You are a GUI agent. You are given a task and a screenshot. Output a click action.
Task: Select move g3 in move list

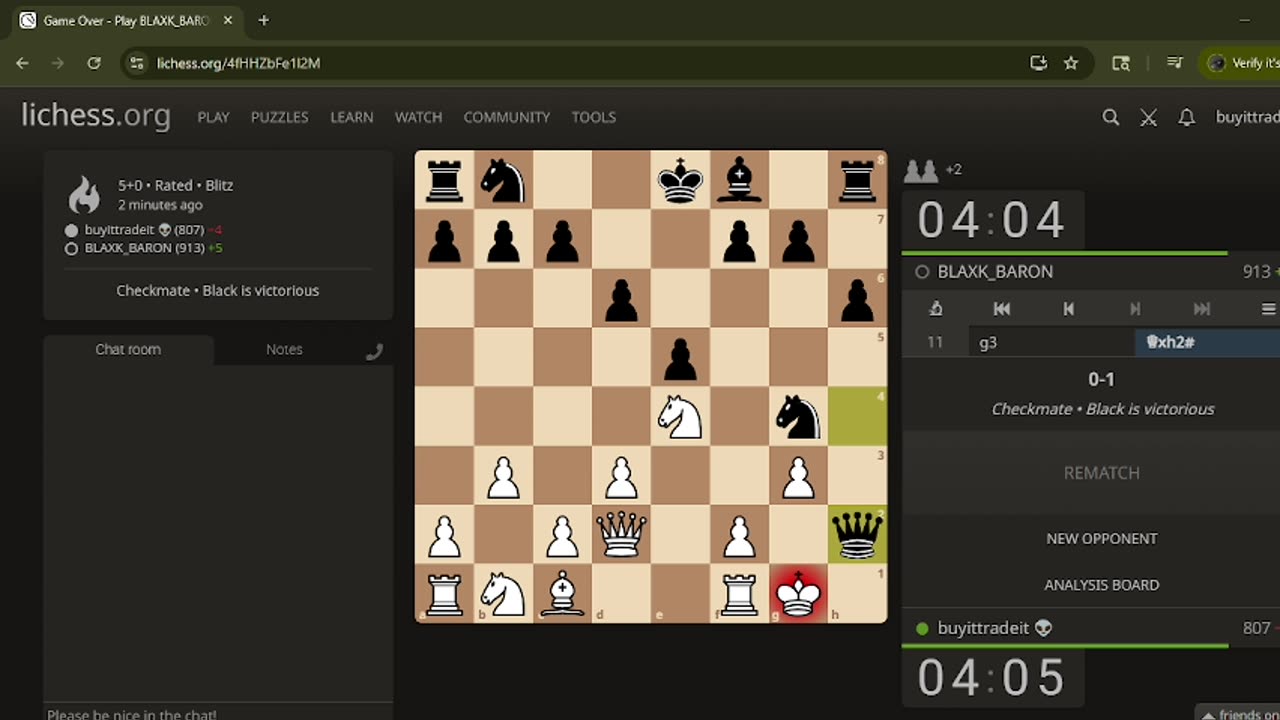[x=1052, y=342]
